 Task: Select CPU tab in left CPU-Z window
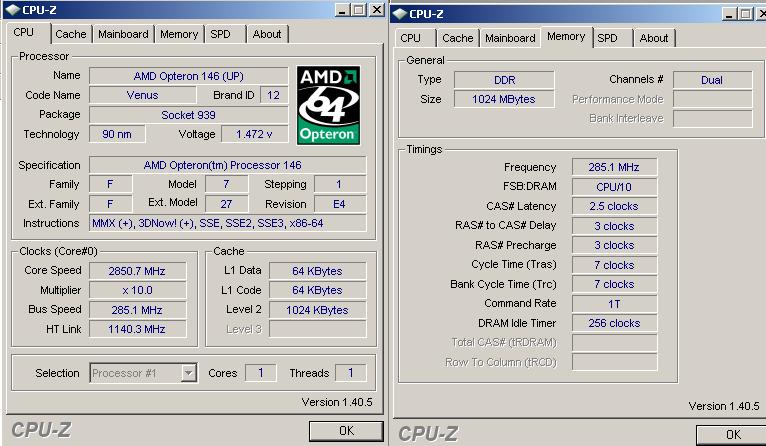23,32
